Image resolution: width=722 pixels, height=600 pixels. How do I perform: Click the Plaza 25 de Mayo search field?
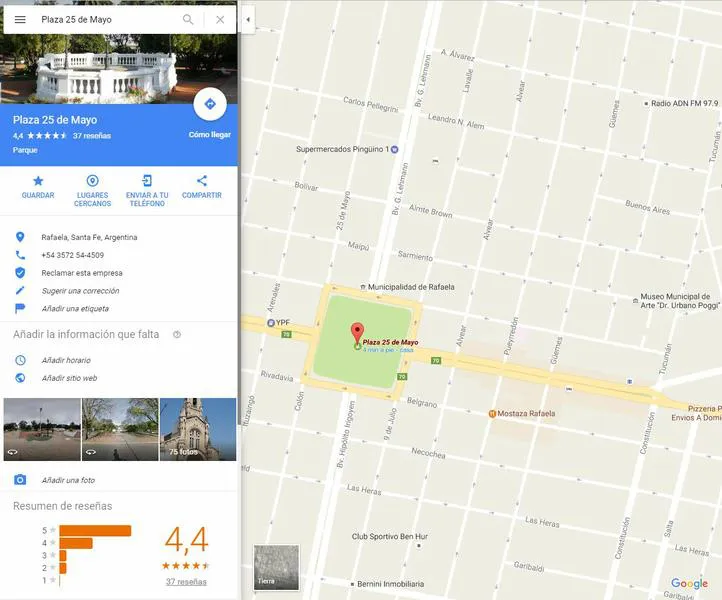(105, 19)
